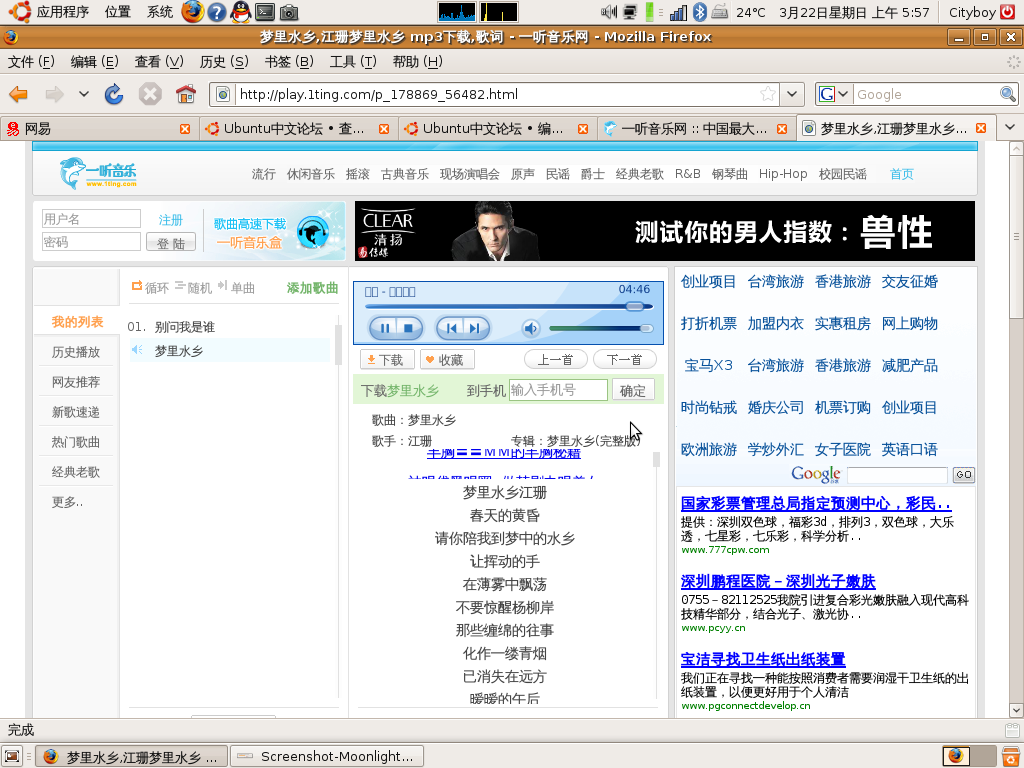1024x768 pixels.
Task: Close the Ubuntu中文论坛 查... tab
Action: (384, 129)
